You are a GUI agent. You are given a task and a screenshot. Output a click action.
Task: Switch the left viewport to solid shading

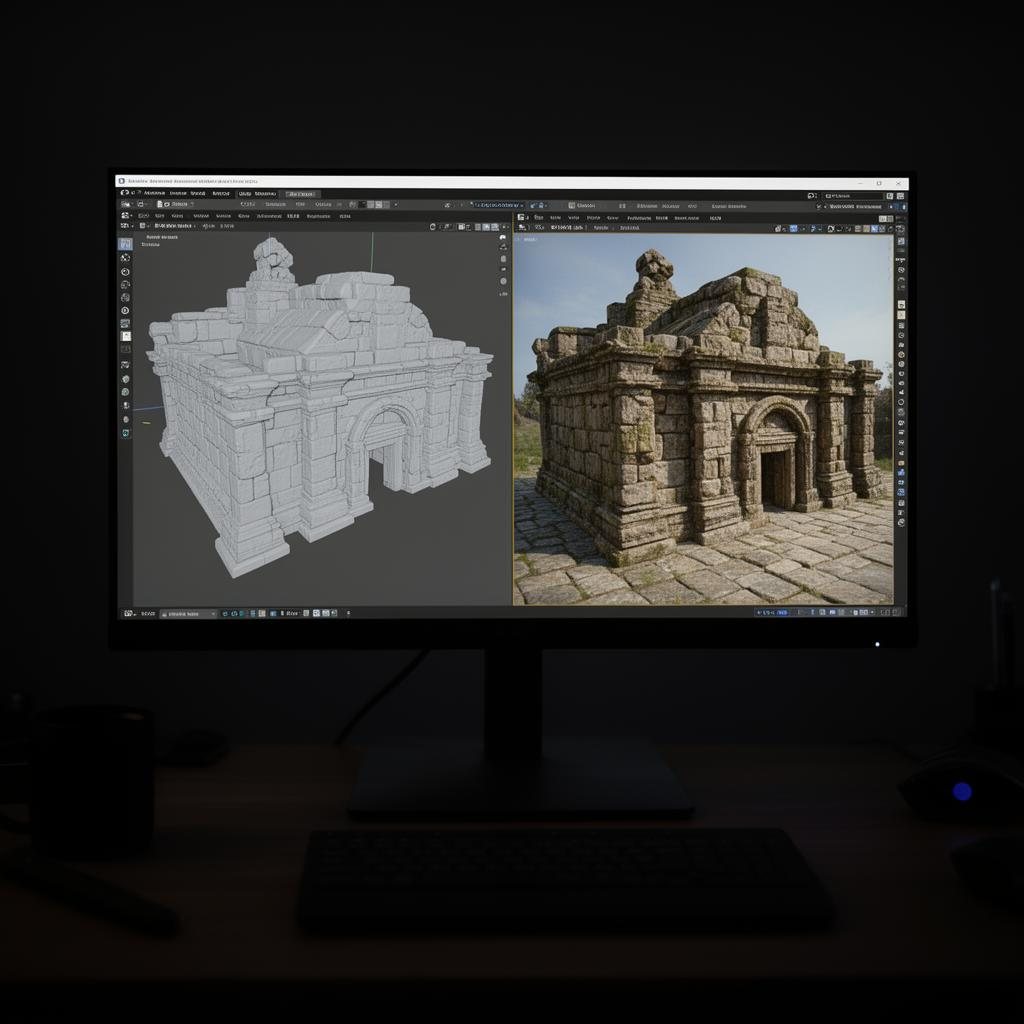pyautogui.click(x=487, y=227)
